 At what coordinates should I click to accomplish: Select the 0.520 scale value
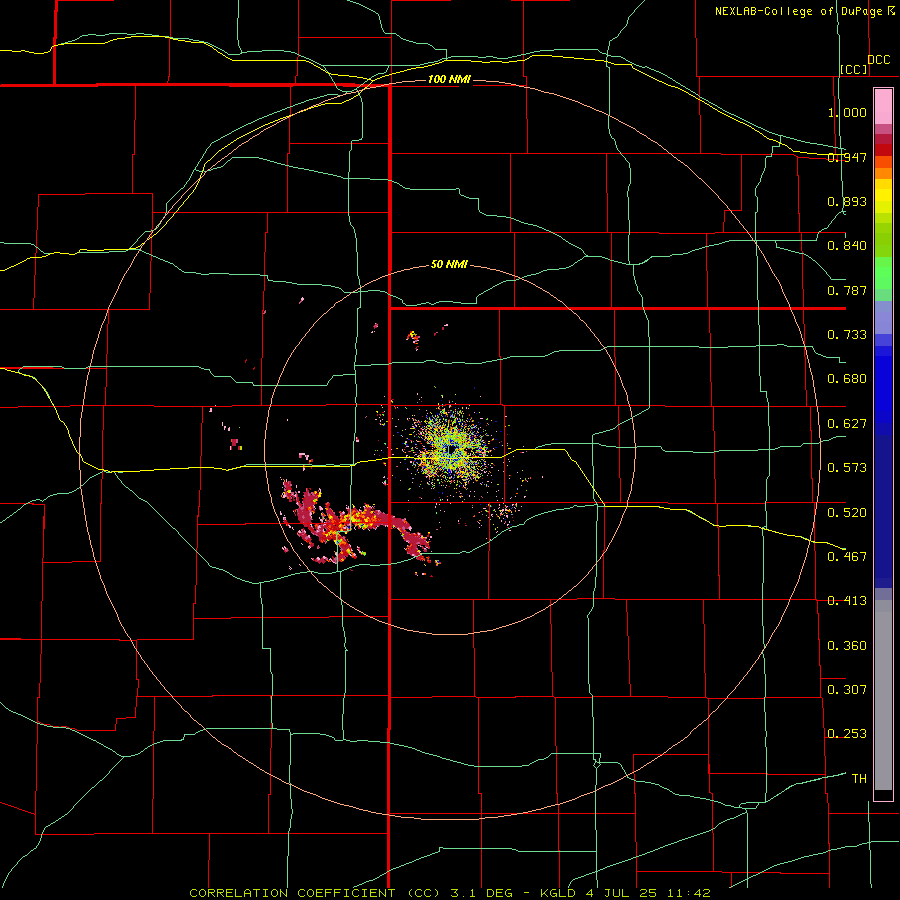[847, 513]
